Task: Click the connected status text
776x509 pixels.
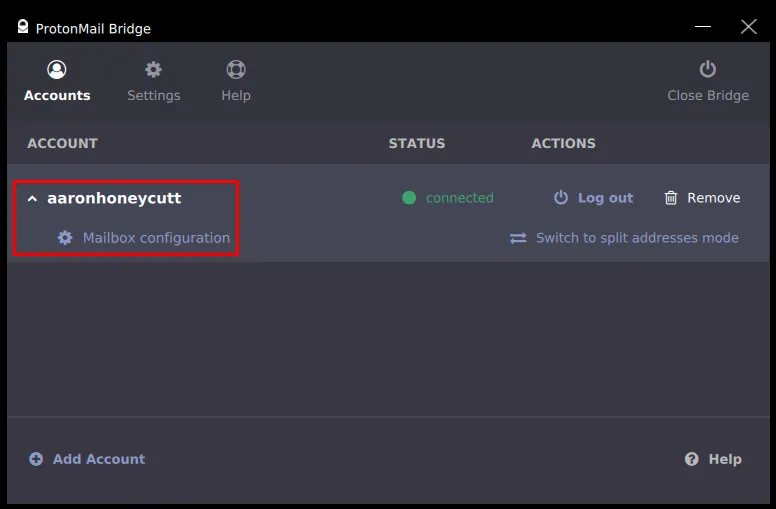Action: click(459, 198)
